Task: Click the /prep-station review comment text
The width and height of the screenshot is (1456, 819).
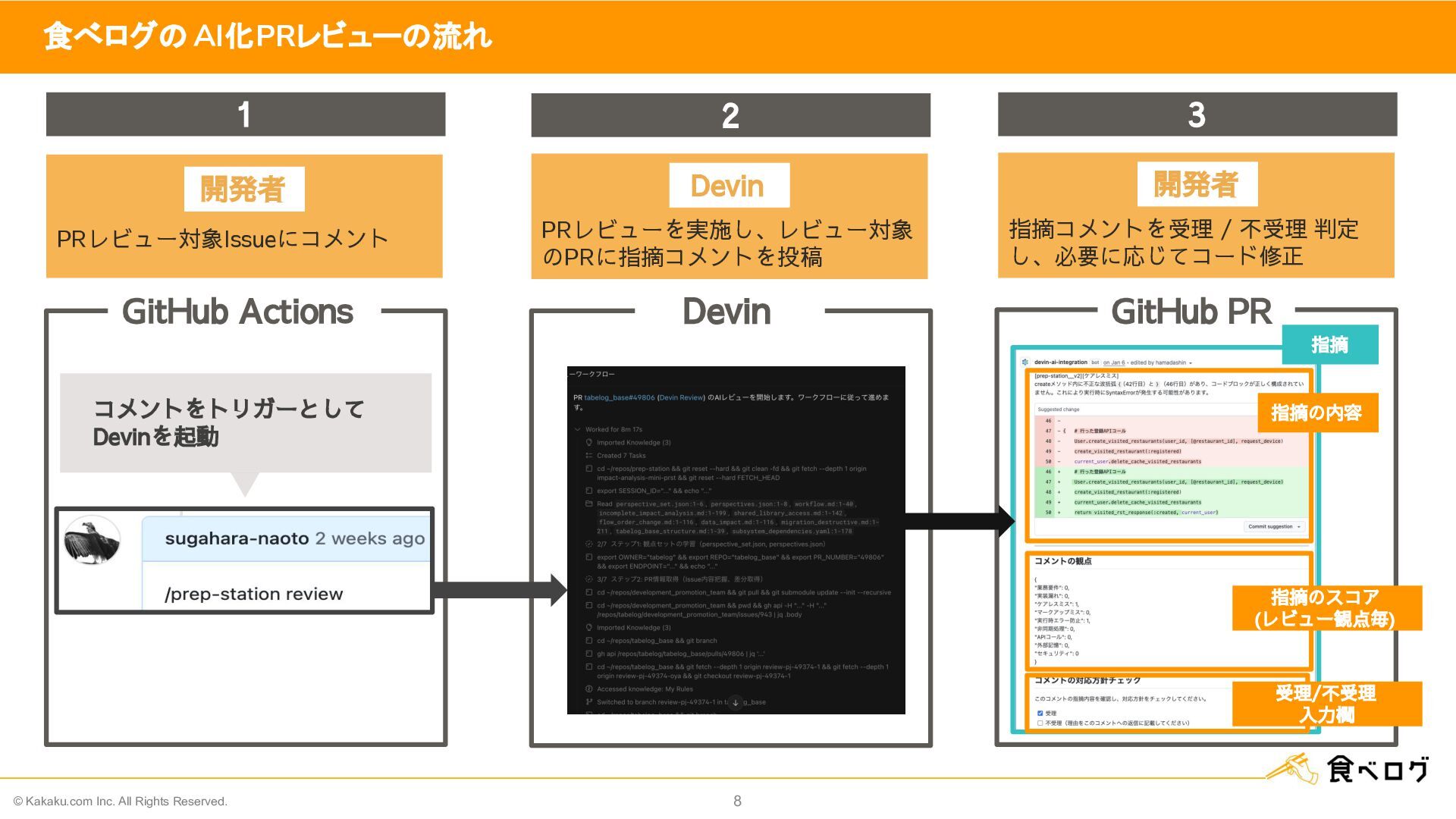Action: pos(253,594)
